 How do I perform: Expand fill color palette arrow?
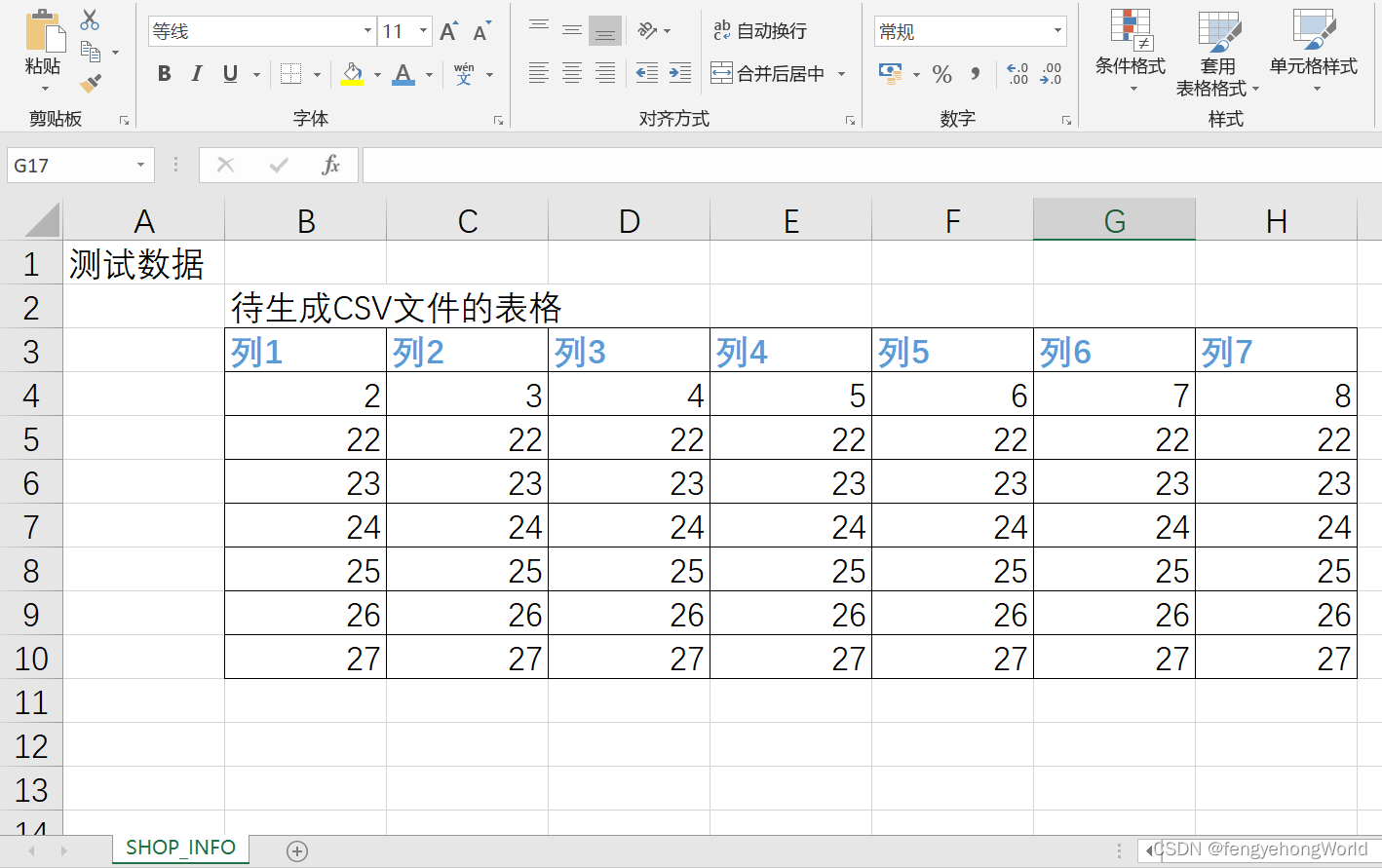tap(377, 74)
